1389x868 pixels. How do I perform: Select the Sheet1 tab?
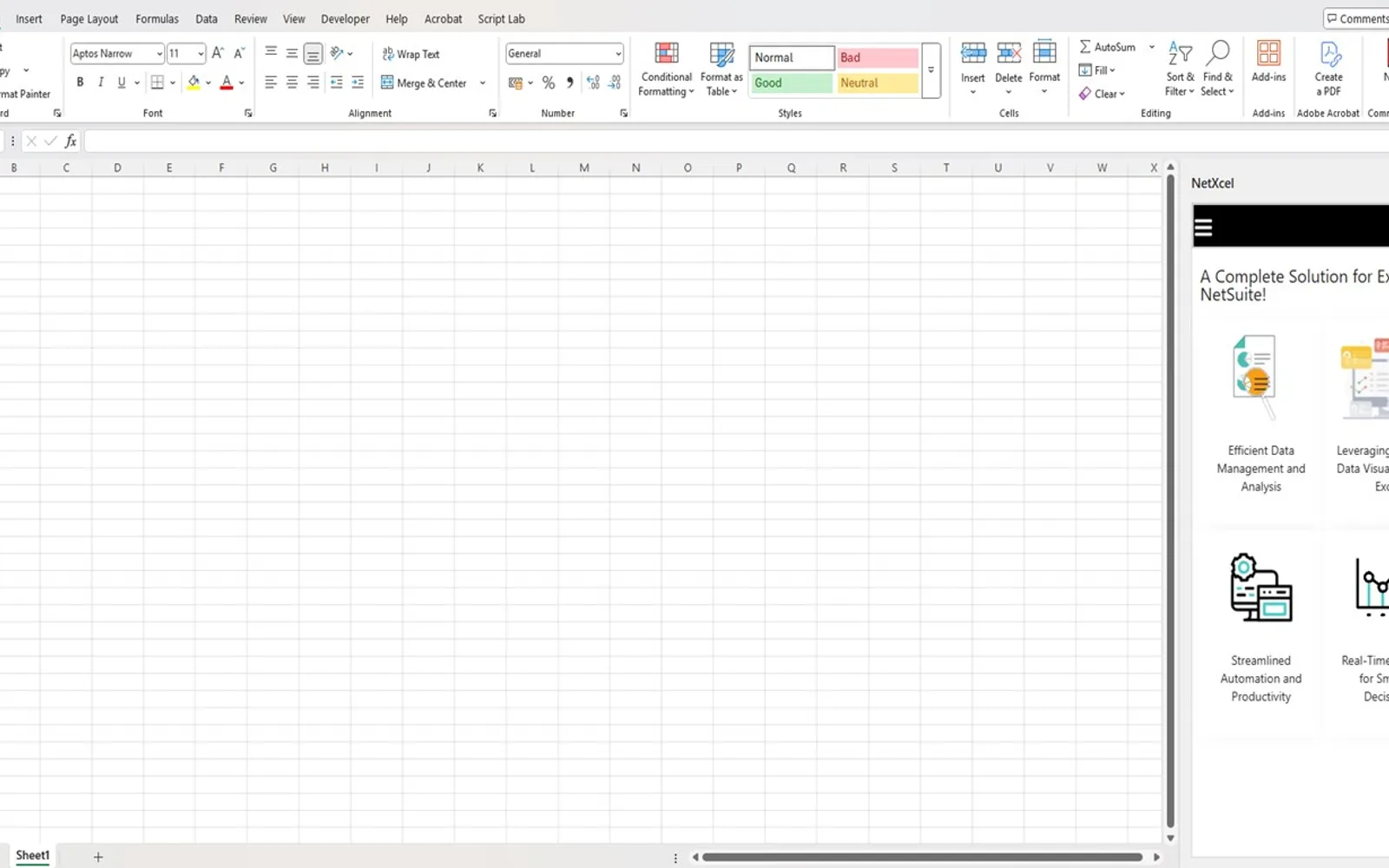(32, 856)
